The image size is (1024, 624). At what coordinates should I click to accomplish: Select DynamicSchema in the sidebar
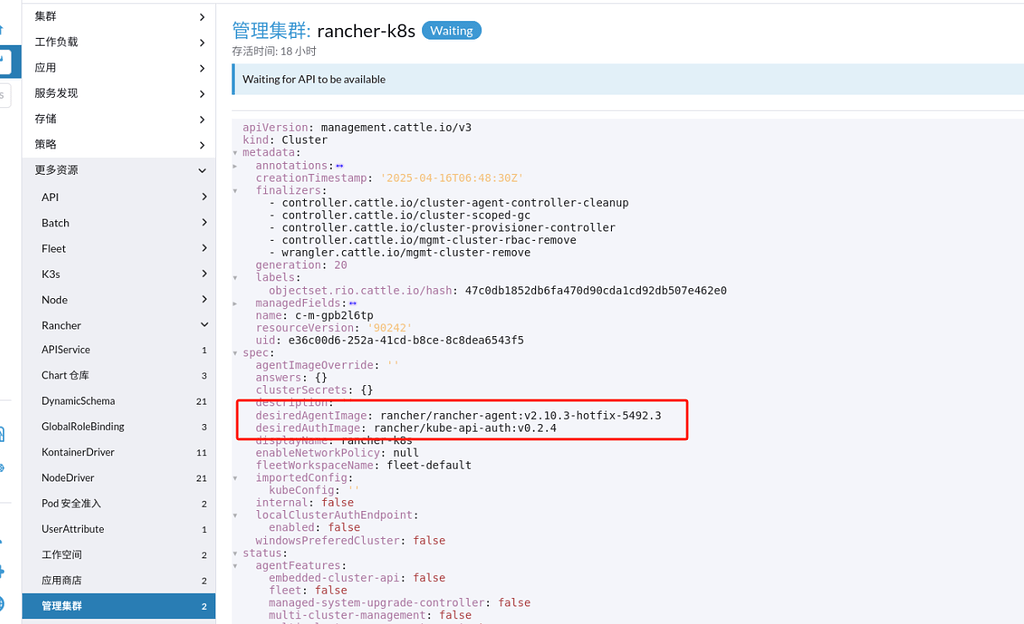(118, 400)
